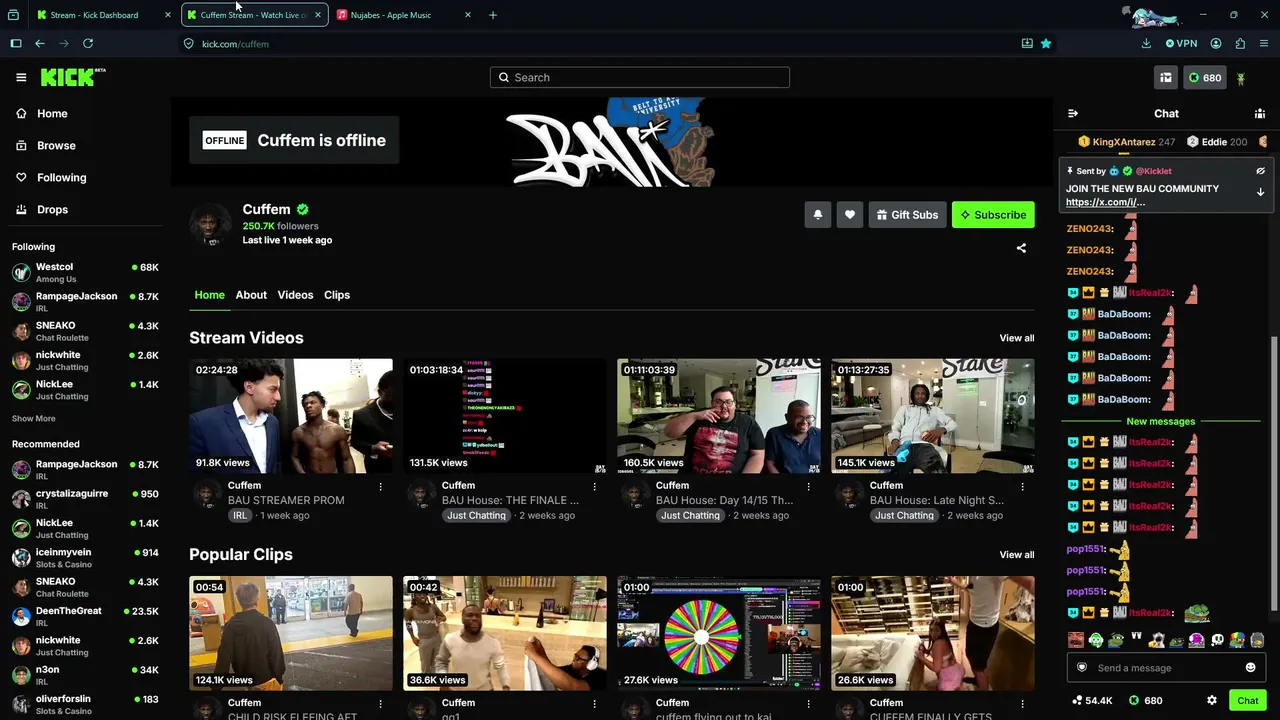Turn on notifications with bell icon
Viewport: 1280px width, 720px height.
tap(818, 214)
